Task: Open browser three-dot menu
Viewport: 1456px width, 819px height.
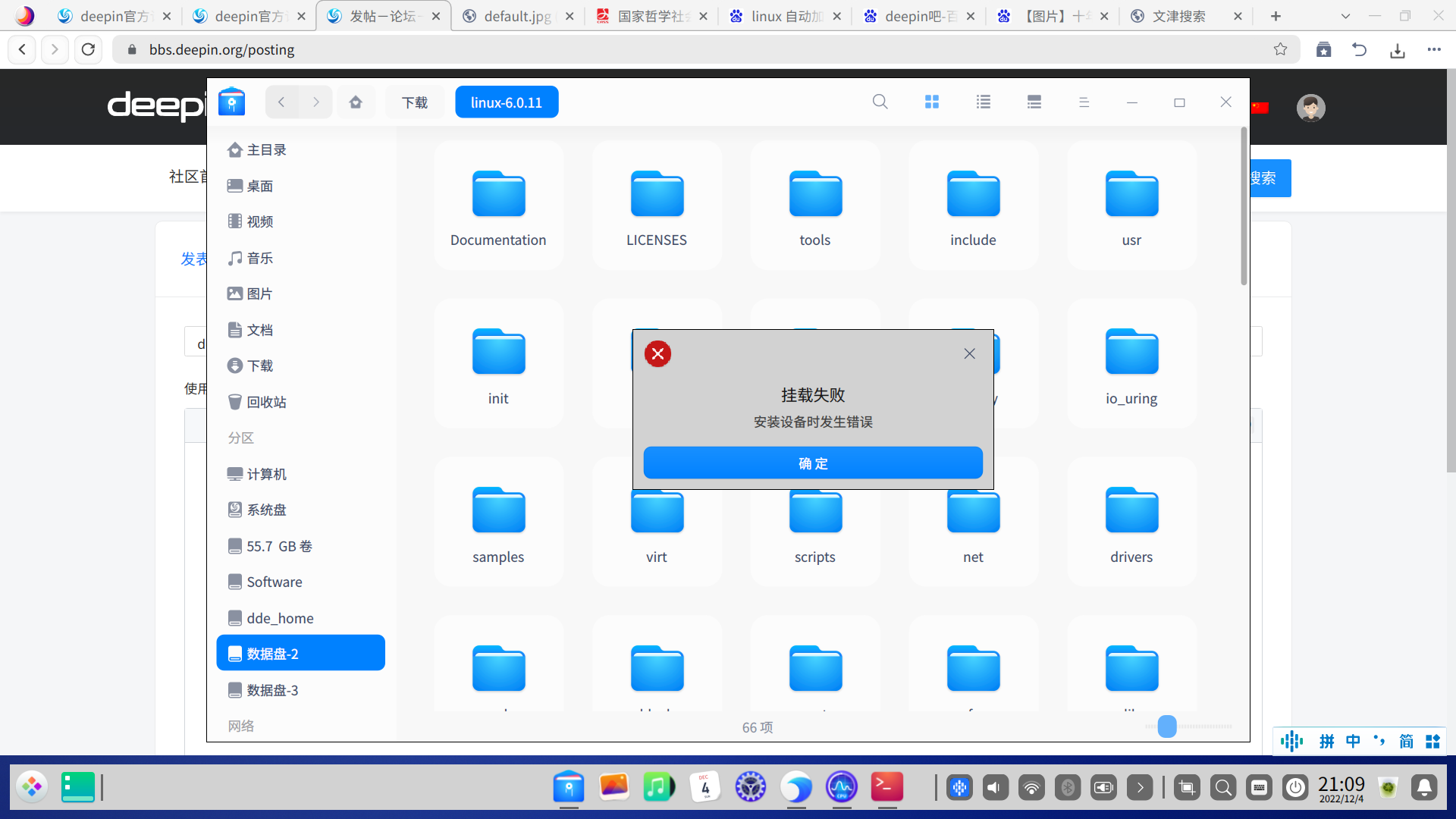Action: [x=1433, y=49]
